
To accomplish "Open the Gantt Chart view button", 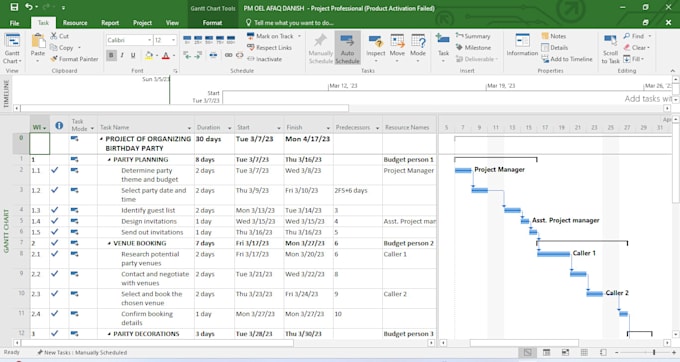I will pyautogui.click(x=12, y=48).
